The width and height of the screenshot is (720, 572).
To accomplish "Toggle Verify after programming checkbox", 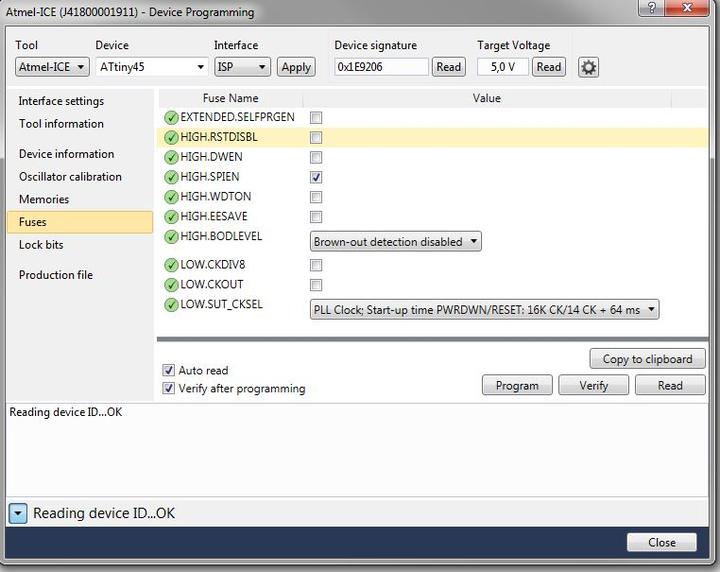I will [x=168, y=388].
